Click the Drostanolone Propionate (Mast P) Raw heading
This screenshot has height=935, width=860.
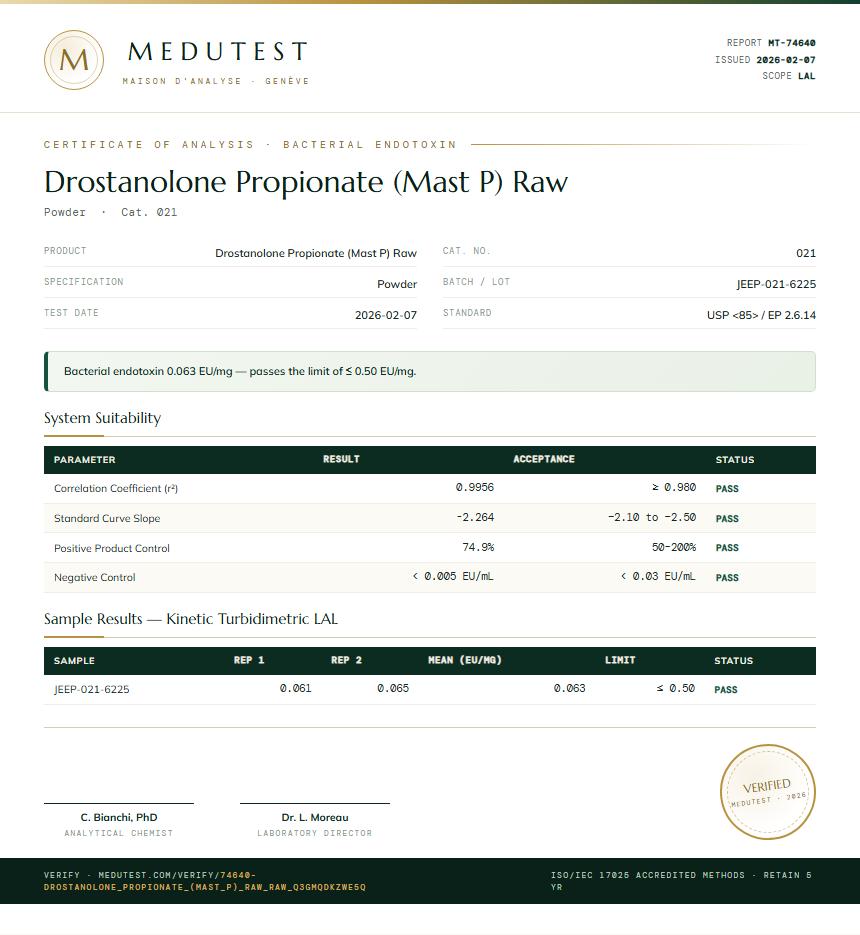306,181
